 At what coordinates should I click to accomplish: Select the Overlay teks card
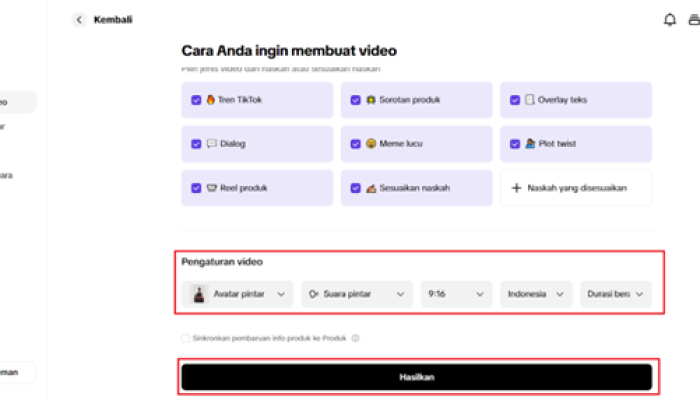point(576,100)
